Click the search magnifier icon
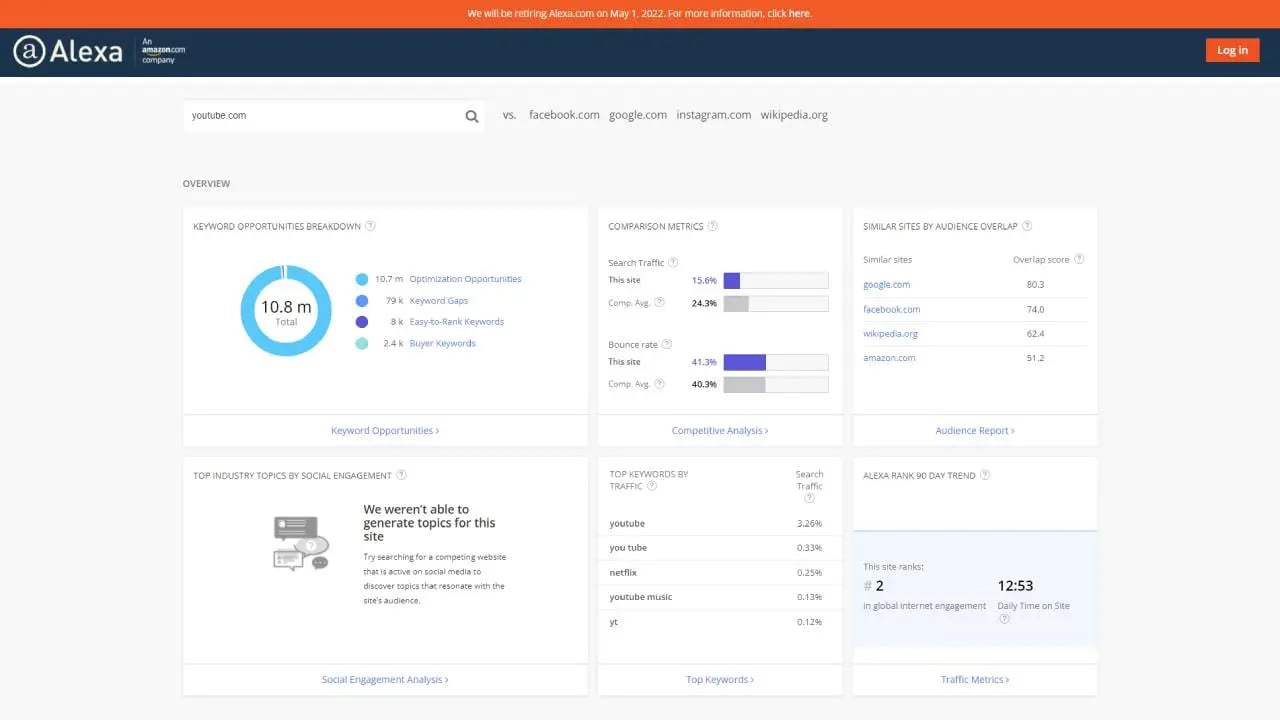 pyautogui.click(x=472, y=116)
